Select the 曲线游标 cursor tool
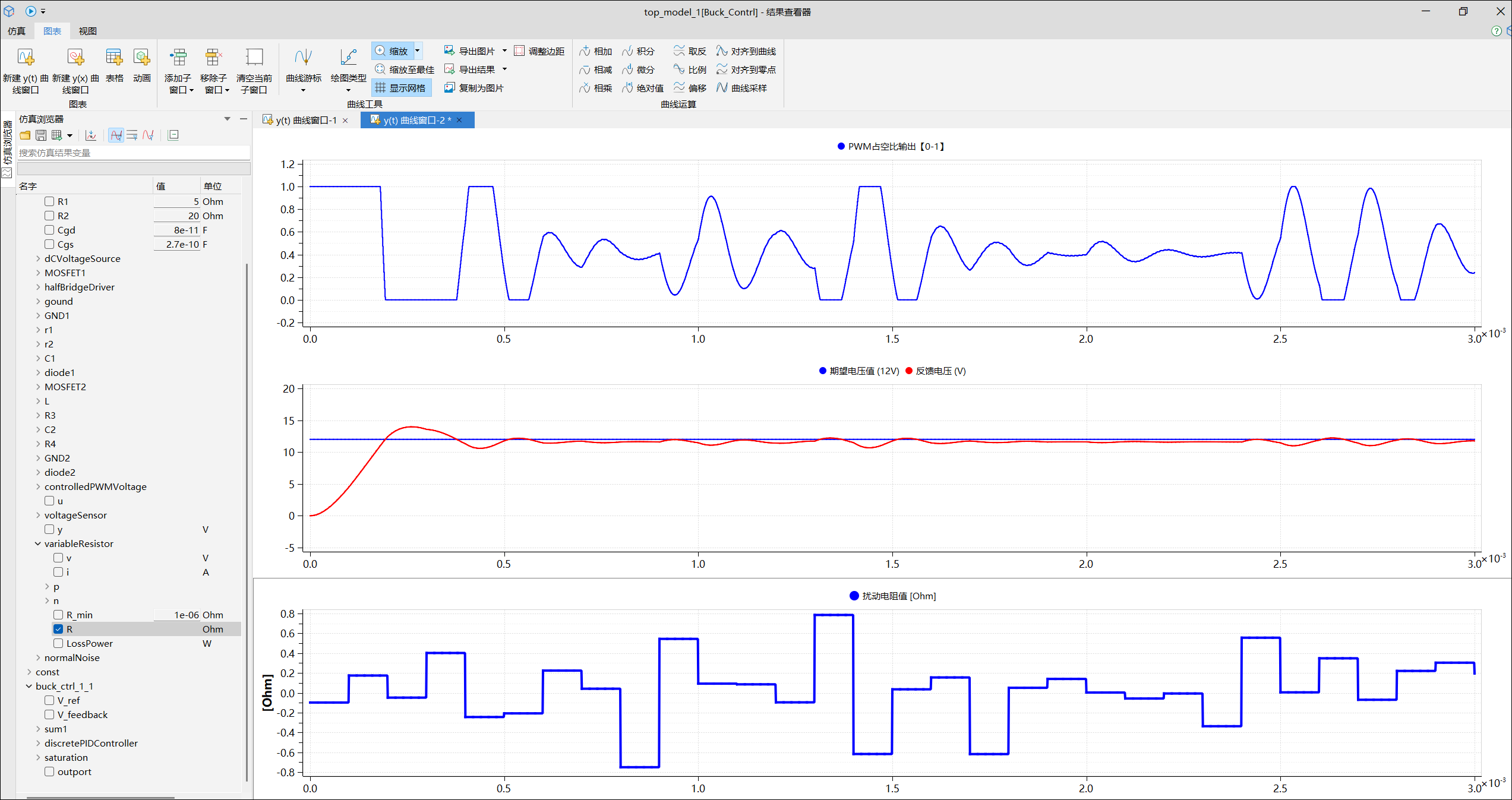The width and height of the screenshot is (1512, 800). [303, 58]
